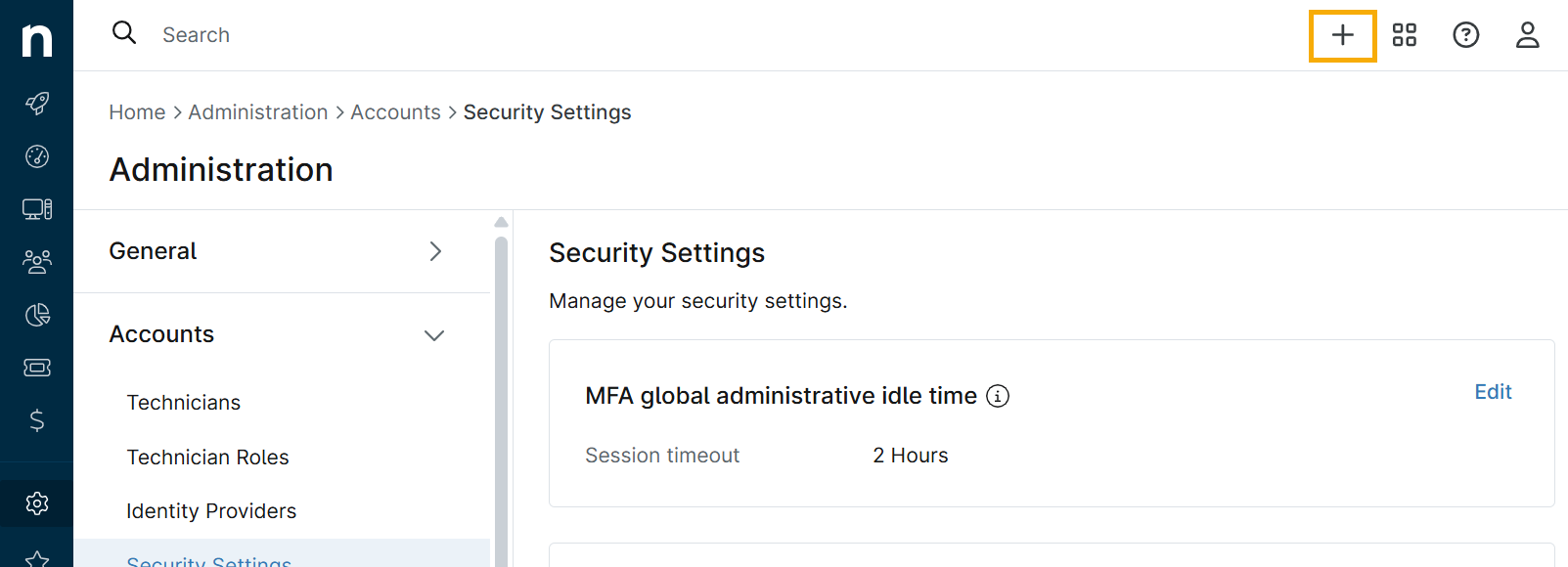Image resolution: width=1568 pixels, height=567 pixels.
Task: Open the Administration gear icon
Action: pos(37,503)
